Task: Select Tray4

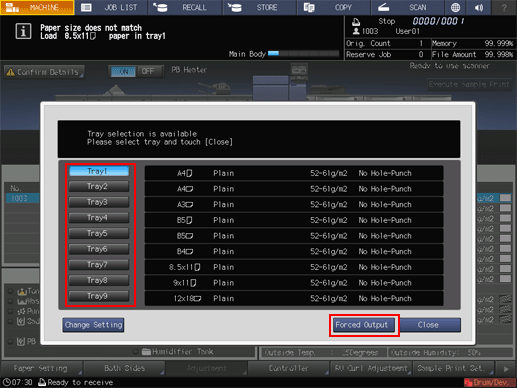Action: click(99, 218)
